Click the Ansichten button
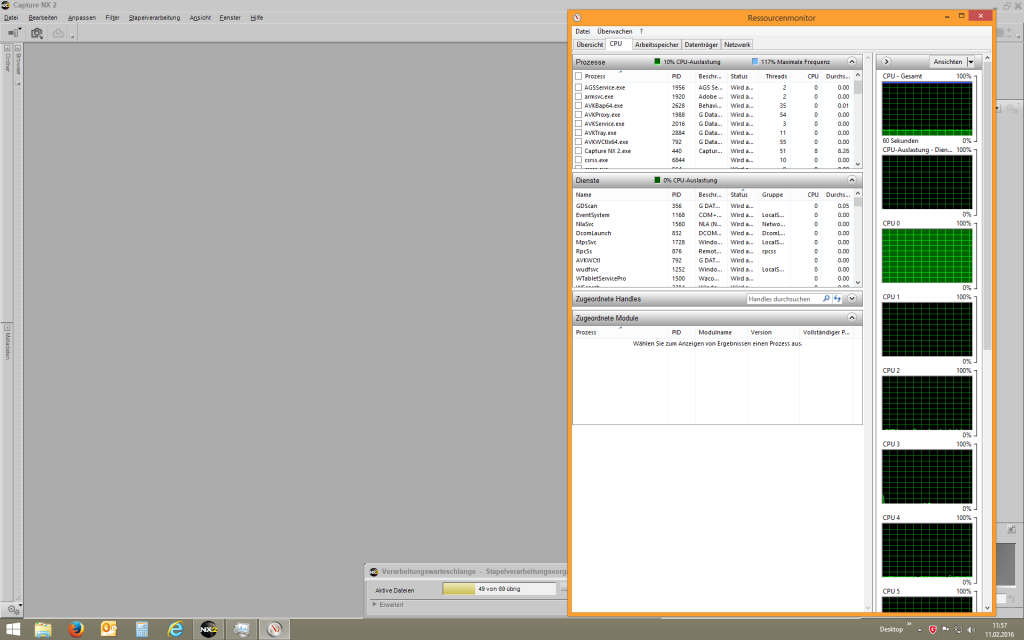This screenshot has width=1024, height=640. [x=948, y=61]
